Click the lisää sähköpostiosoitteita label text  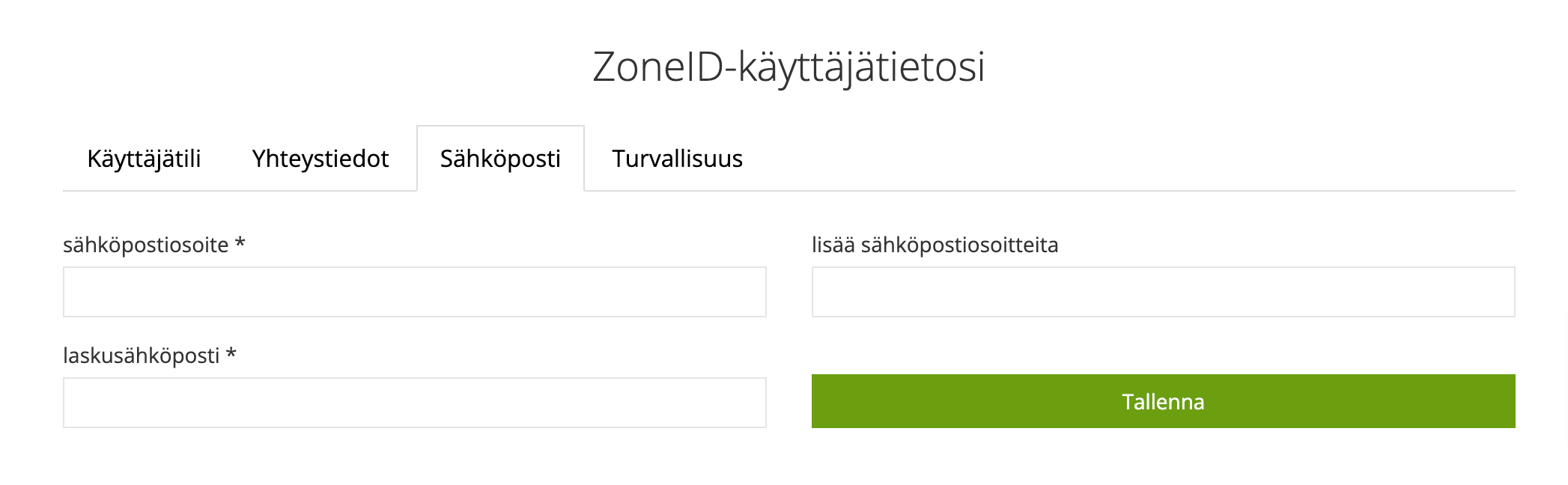coord(935,245)
